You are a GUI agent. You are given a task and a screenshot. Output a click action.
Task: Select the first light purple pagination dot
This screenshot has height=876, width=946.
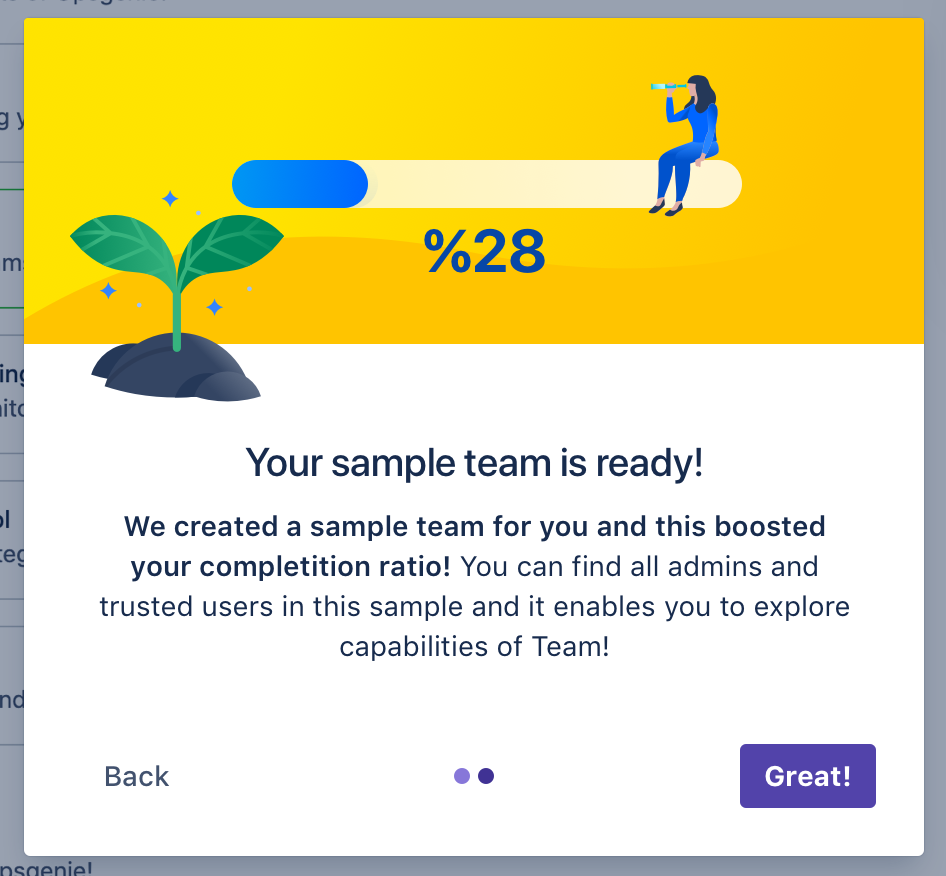(462, 776)
